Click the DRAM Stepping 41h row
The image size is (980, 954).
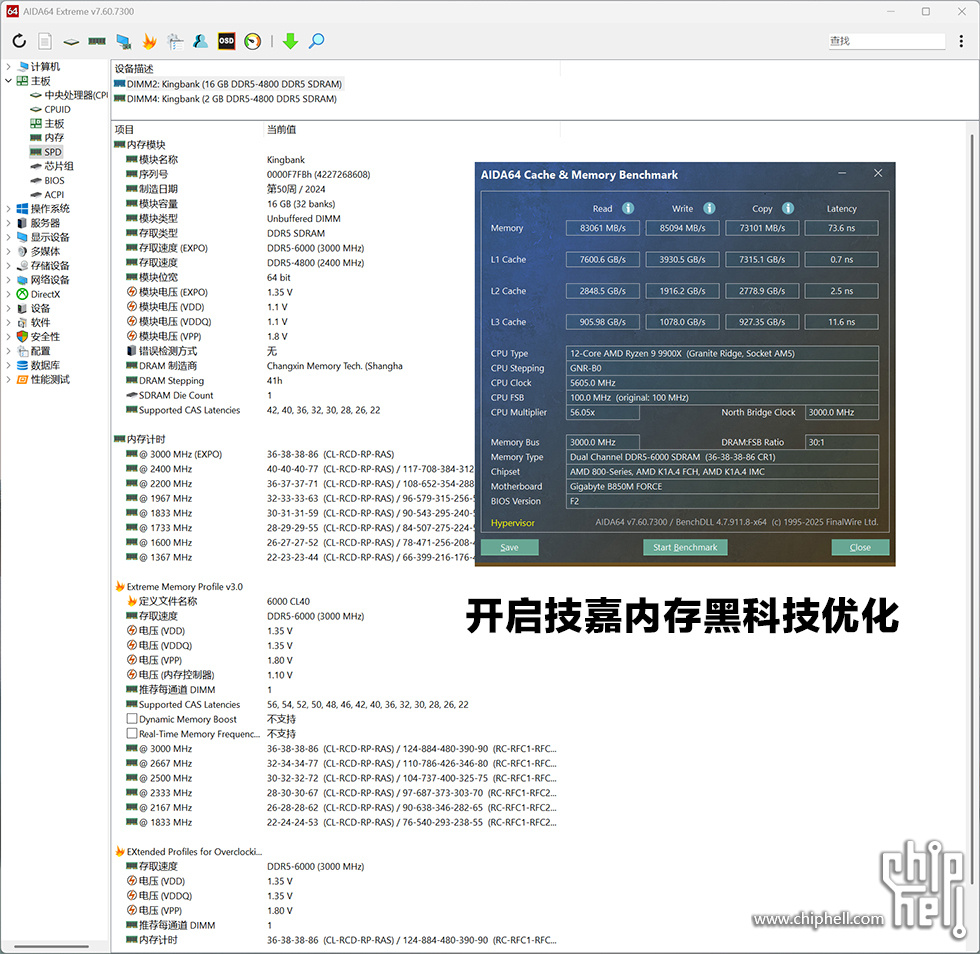point(204,381)
